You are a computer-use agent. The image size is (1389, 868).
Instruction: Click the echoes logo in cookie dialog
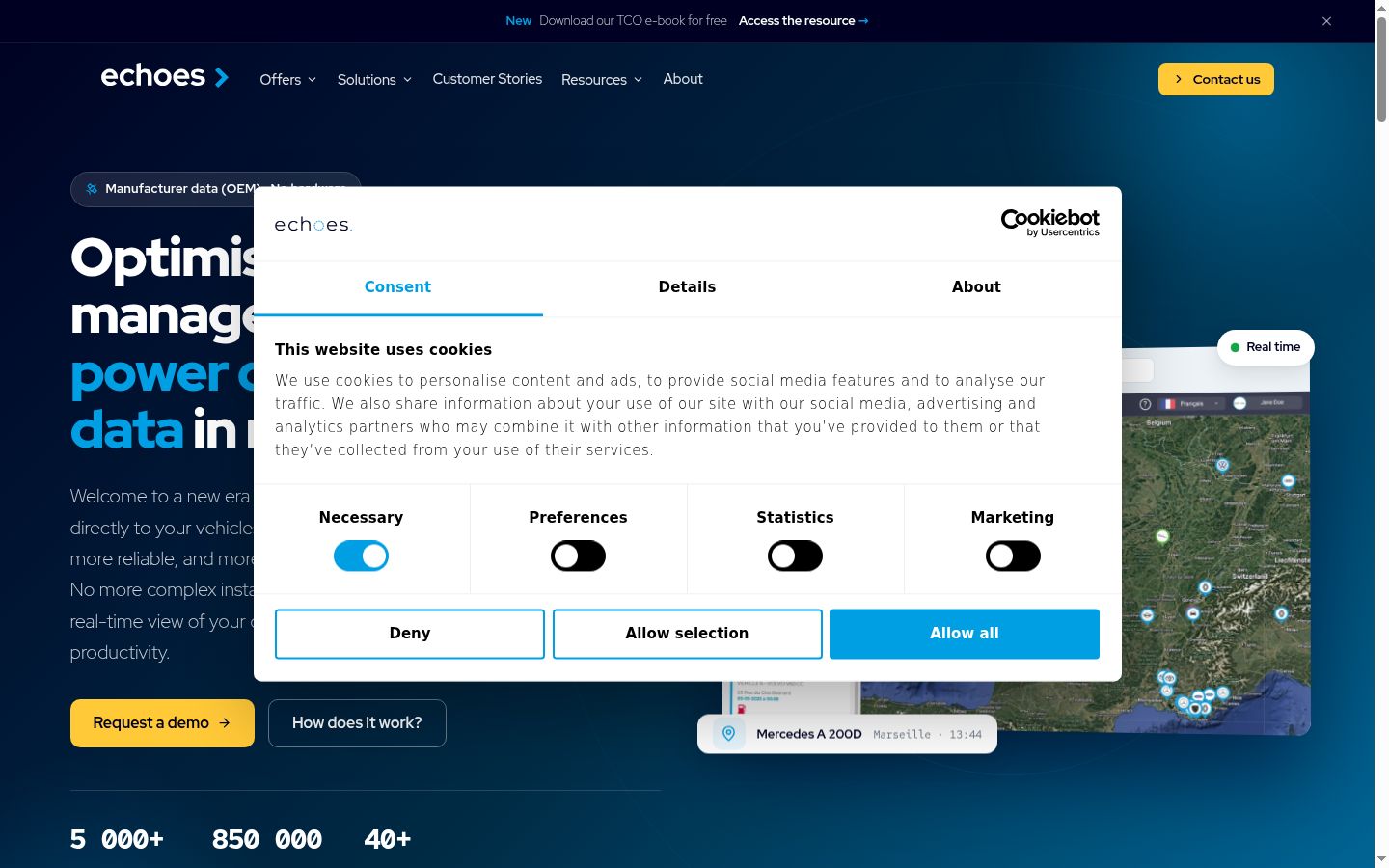(x=313, y=225)
